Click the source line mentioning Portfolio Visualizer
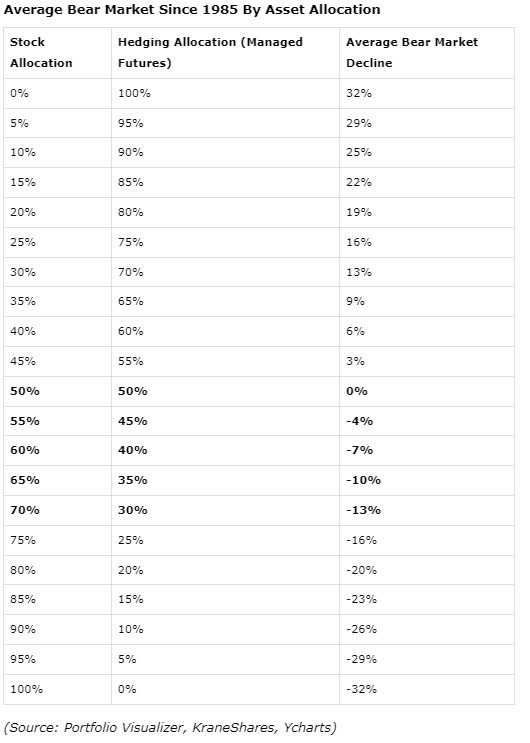This screenshot has width=530, height=743. coord(170,727)
